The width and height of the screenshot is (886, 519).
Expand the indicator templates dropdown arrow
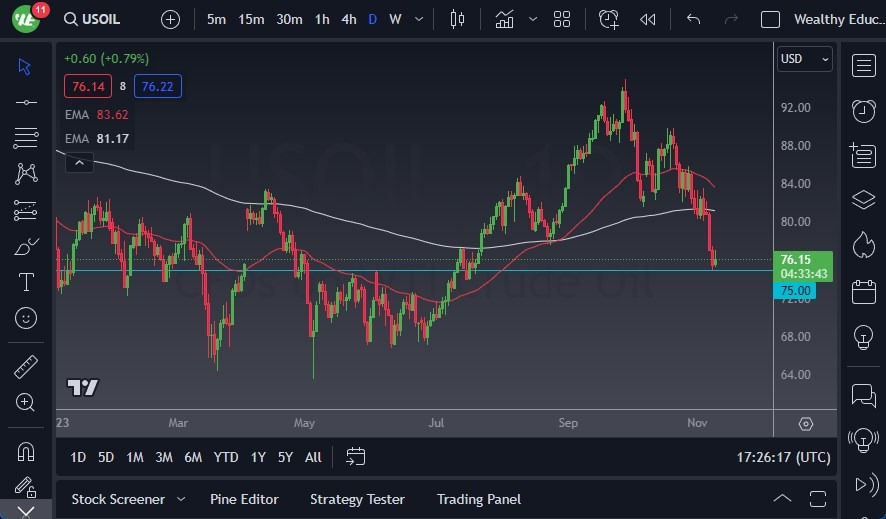coord(532,19)
